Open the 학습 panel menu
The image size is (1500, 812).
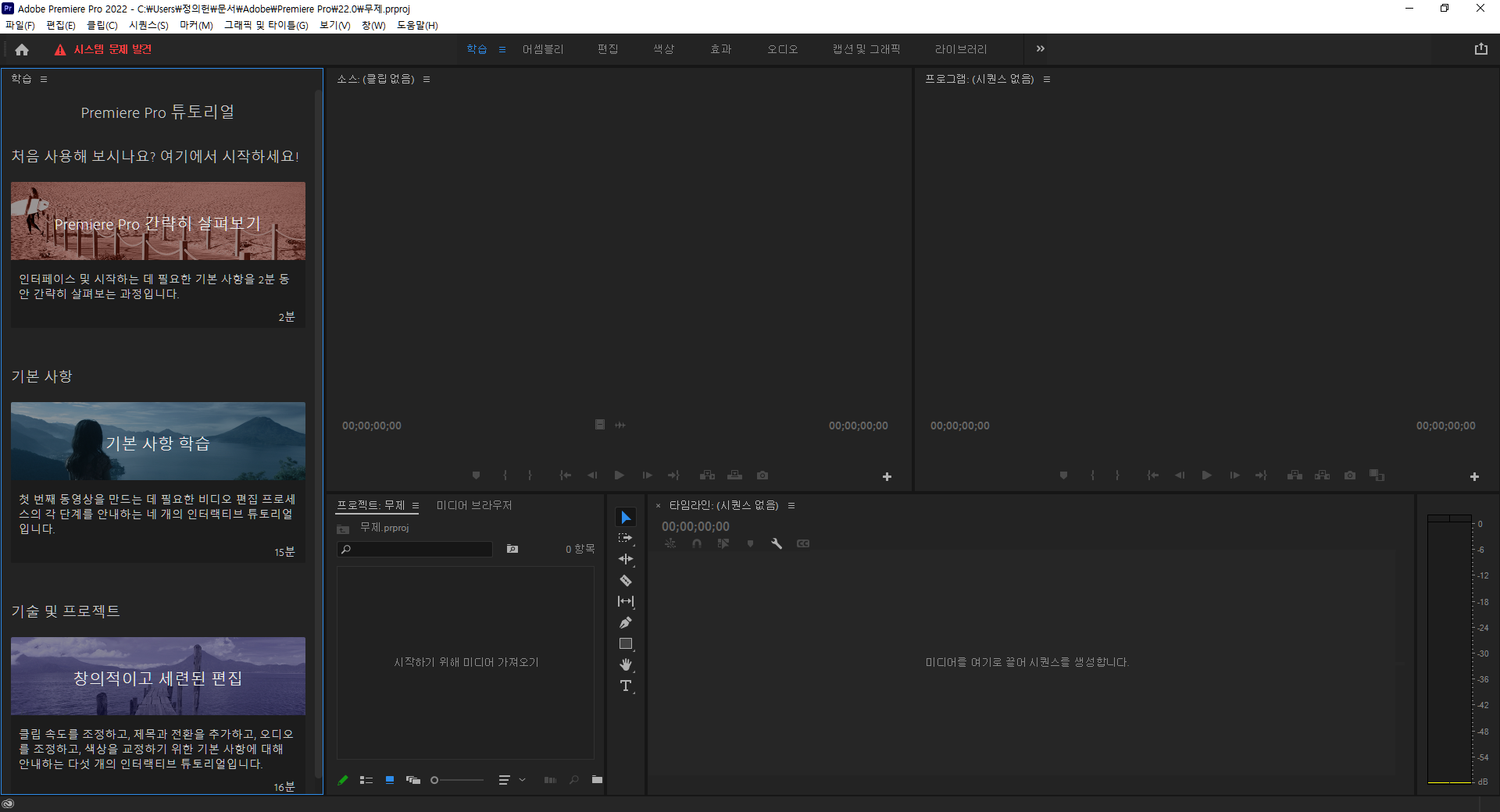click(x=44, y=79)
